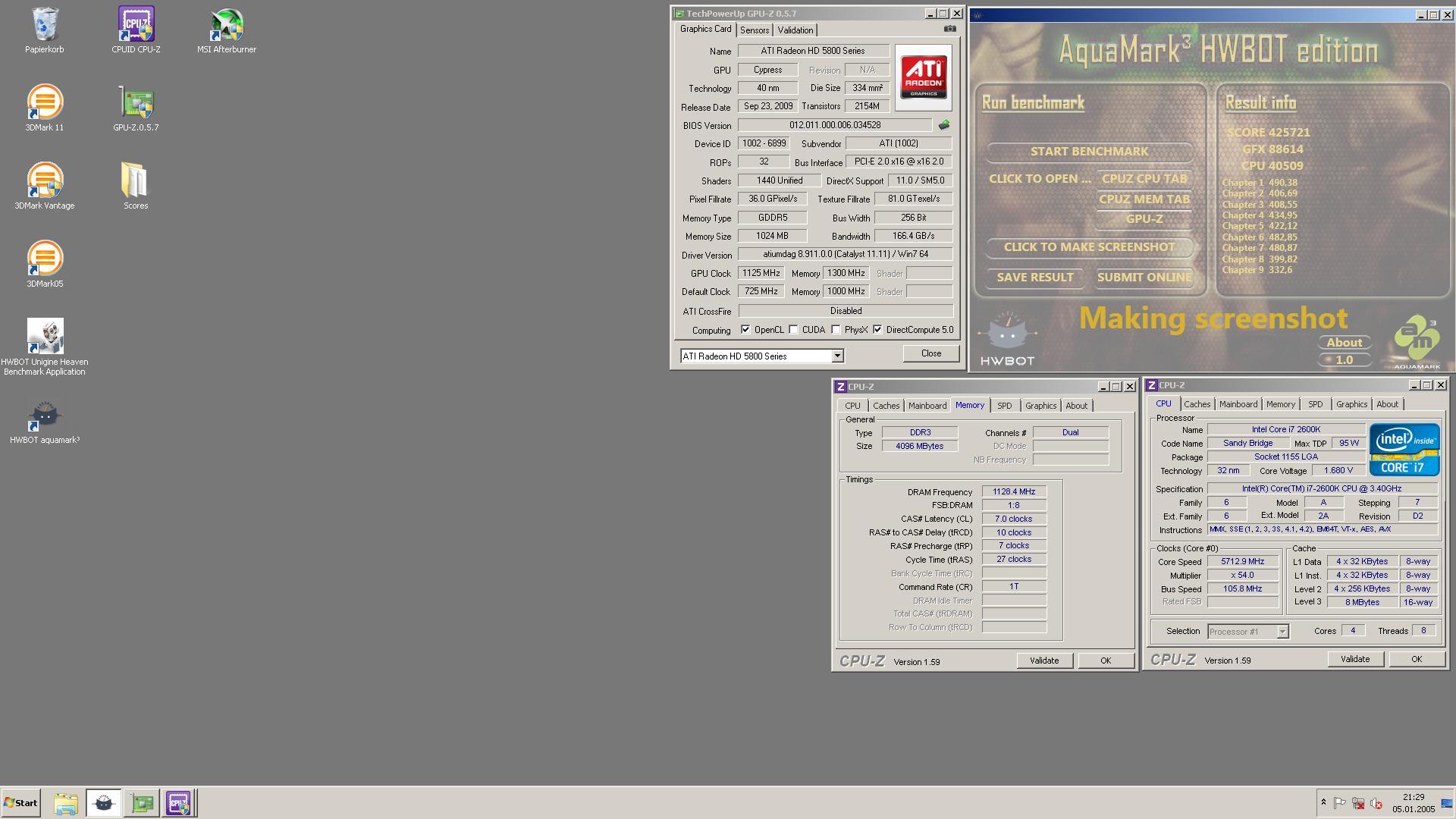Click START BENCHMARK in AquaMark
The height and width of the screenshot is (819, 1456).
coord(1089,152)
